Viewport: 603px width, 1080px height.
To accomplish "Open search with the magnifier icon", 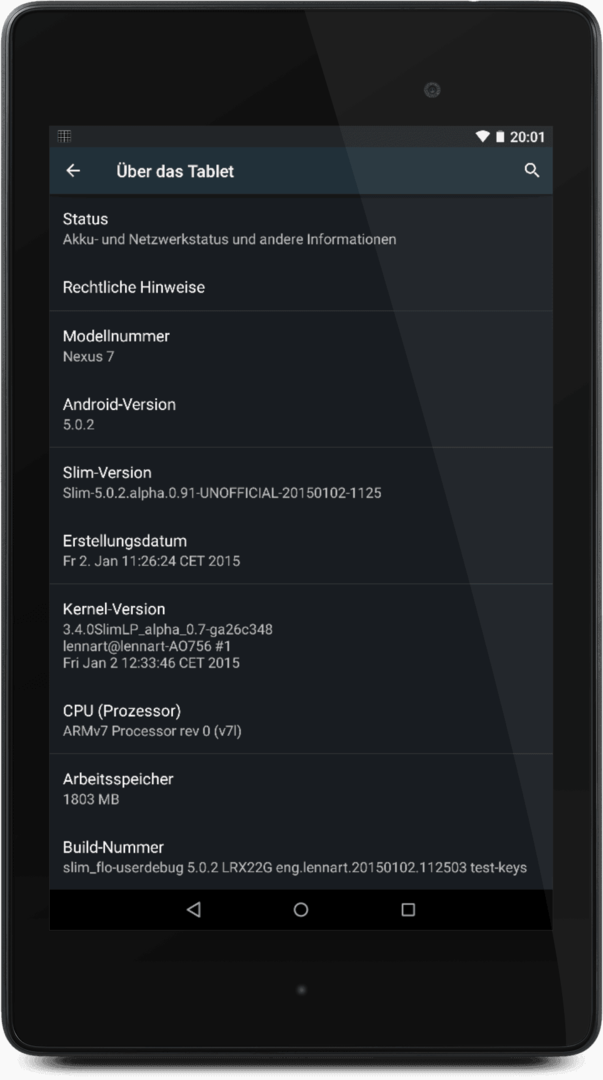I will (x=531, y=170).
